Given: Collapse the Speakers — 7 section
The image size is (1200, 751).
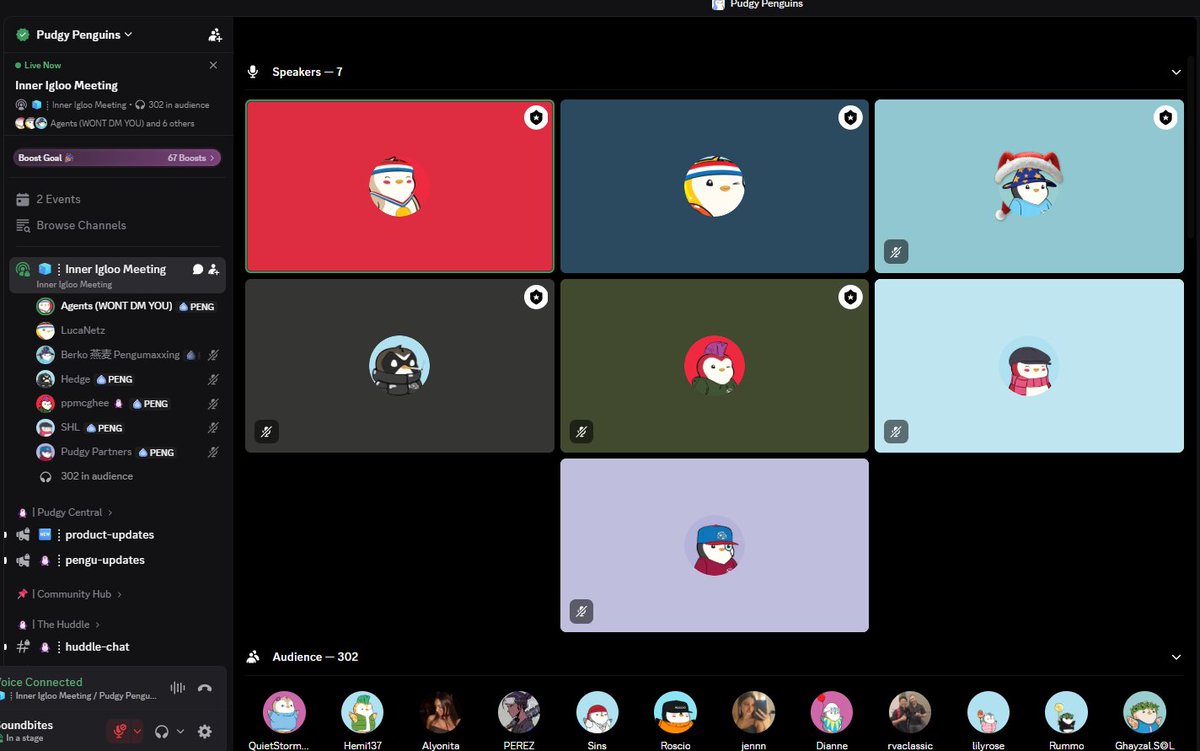Looking at the screenshot, I should 1176,72.
